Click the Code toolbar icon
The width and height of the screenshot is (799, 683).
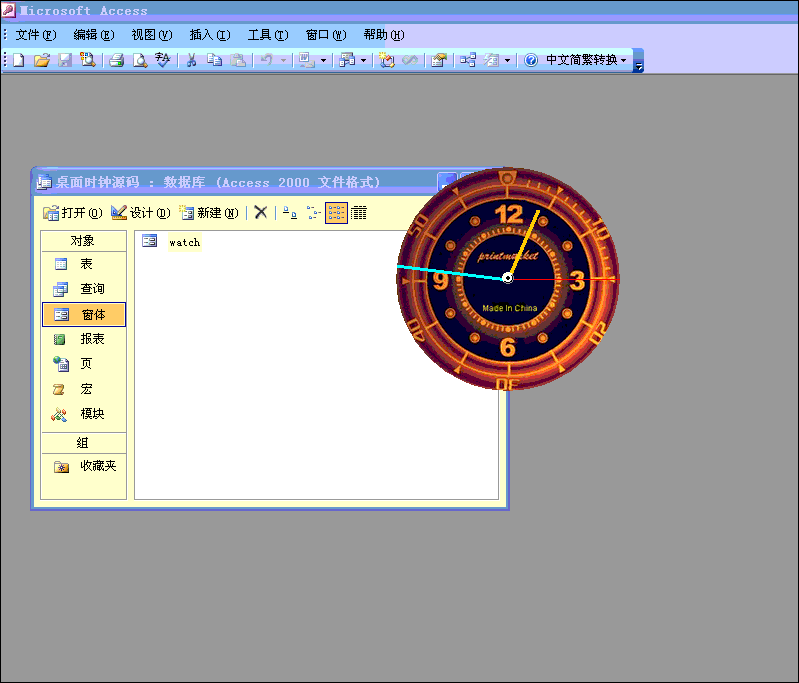click(x=387, y=60)
